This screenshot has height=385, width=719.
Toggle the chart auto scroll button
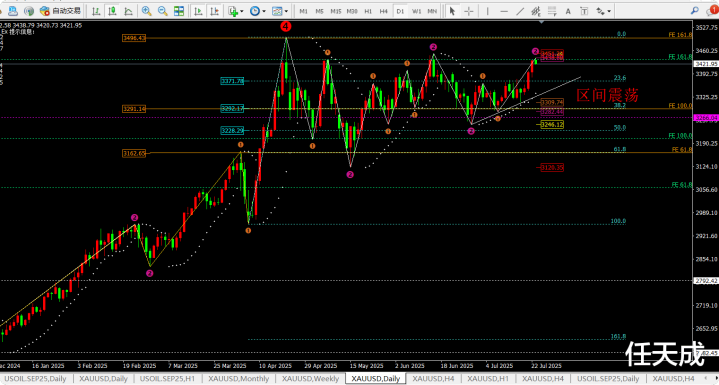[198, 11]
